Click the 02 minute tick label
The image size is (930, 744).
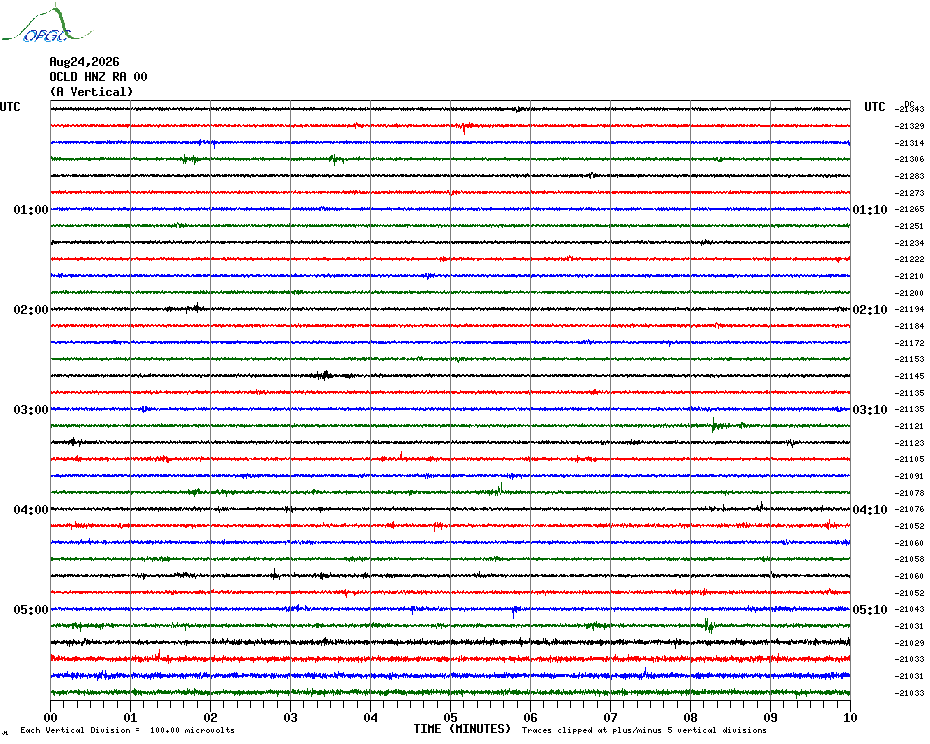pos(211,717)
